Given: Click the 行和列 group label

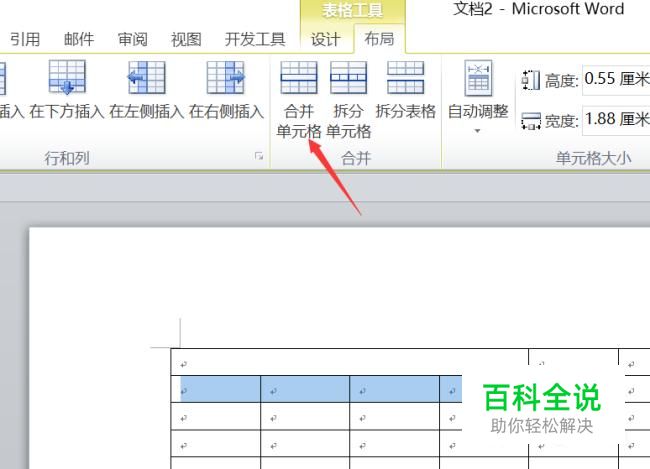Looking at the screenshot, I should pos(67,158).
